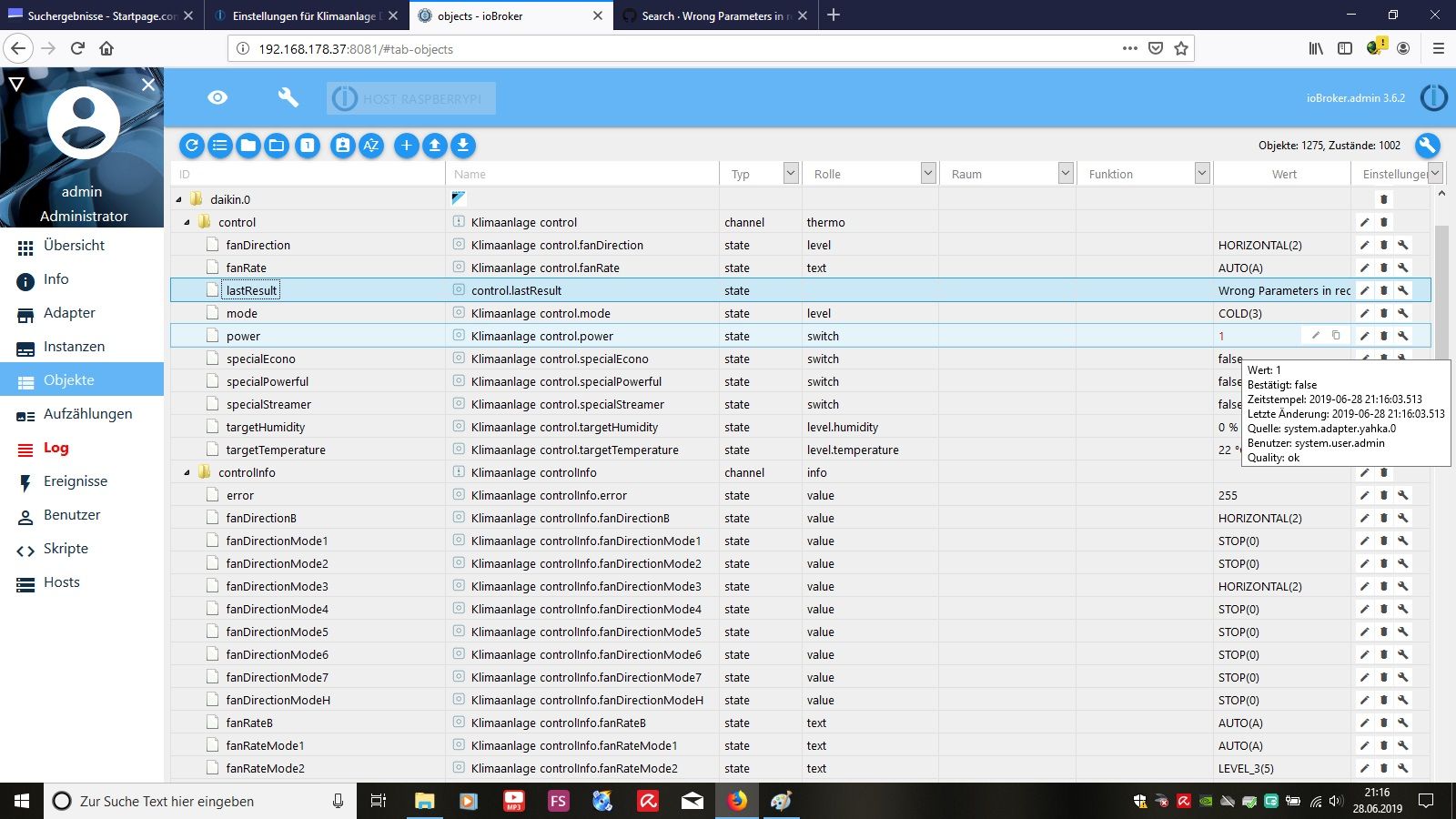The height and width of the screenshot is (819, 1456).
Task: Open Übersicht in sidebar
Action: pos(82,246)
